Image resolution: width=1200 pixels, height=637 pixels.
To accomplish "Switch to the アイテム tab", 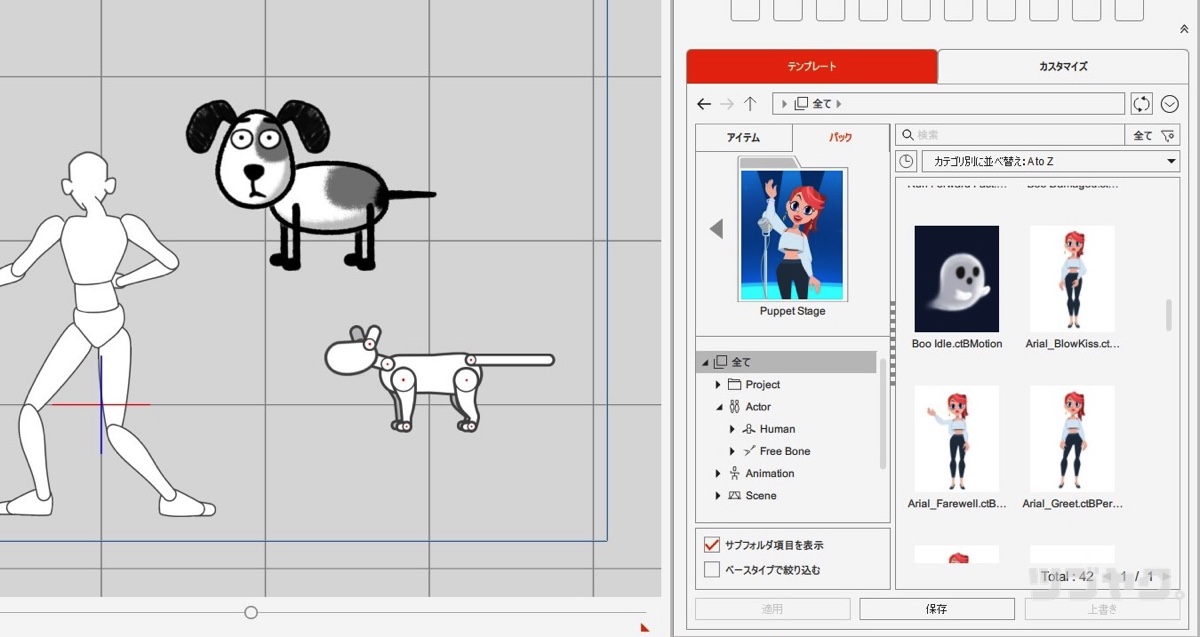I will pos(743,138).
